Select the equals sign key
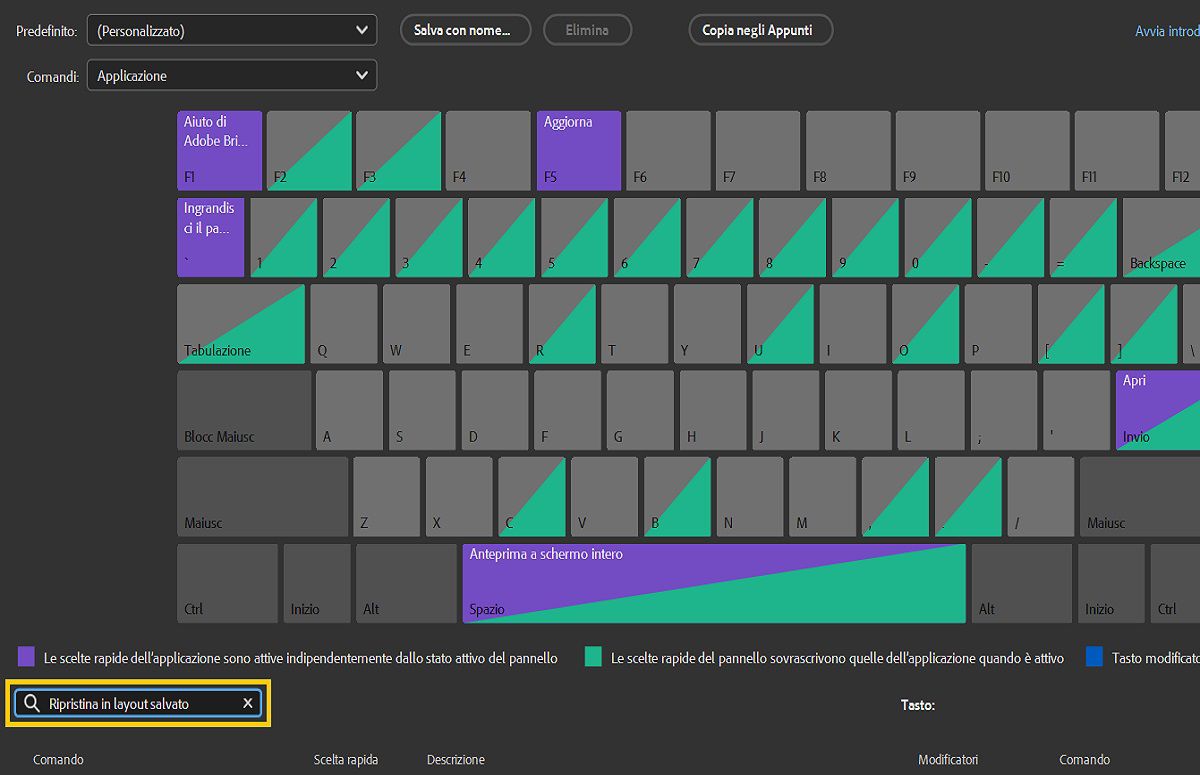Image resolution: width=1200 pixels, height=775 pixels. (1083, 237)
